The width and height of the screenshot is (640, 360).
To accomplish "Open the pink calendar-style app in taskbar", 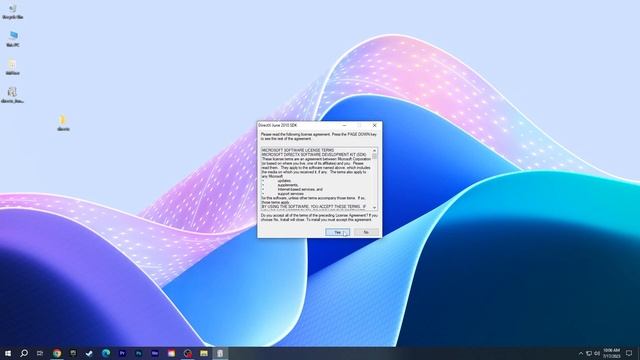I will click(171, 353).
